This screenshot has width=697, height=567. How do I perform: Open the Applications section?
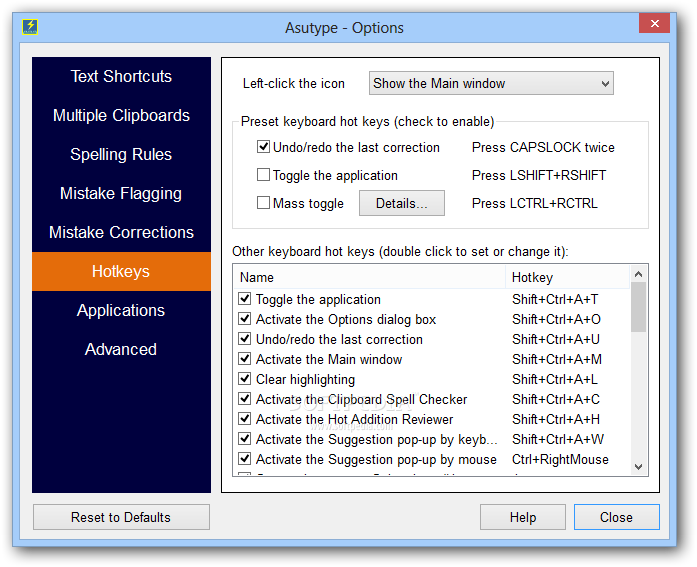point(121,311)
